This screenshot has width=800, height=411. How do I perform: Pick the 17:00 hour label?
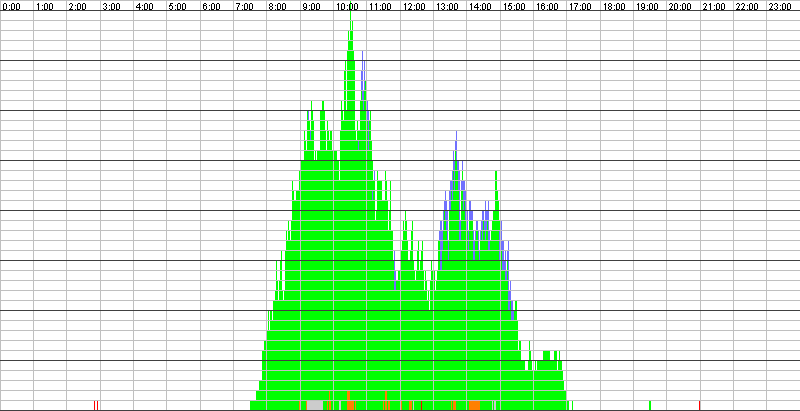(581, 7)
